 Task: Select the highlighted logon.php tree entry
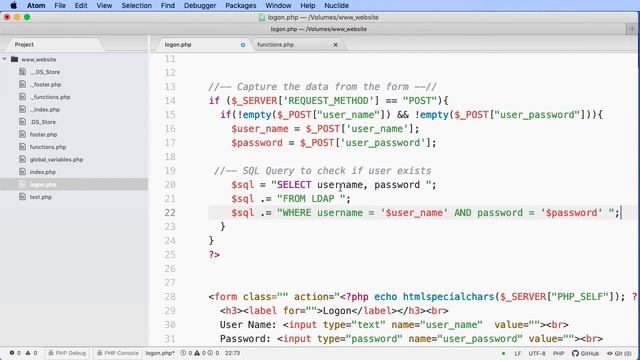(x=74, y=184)
